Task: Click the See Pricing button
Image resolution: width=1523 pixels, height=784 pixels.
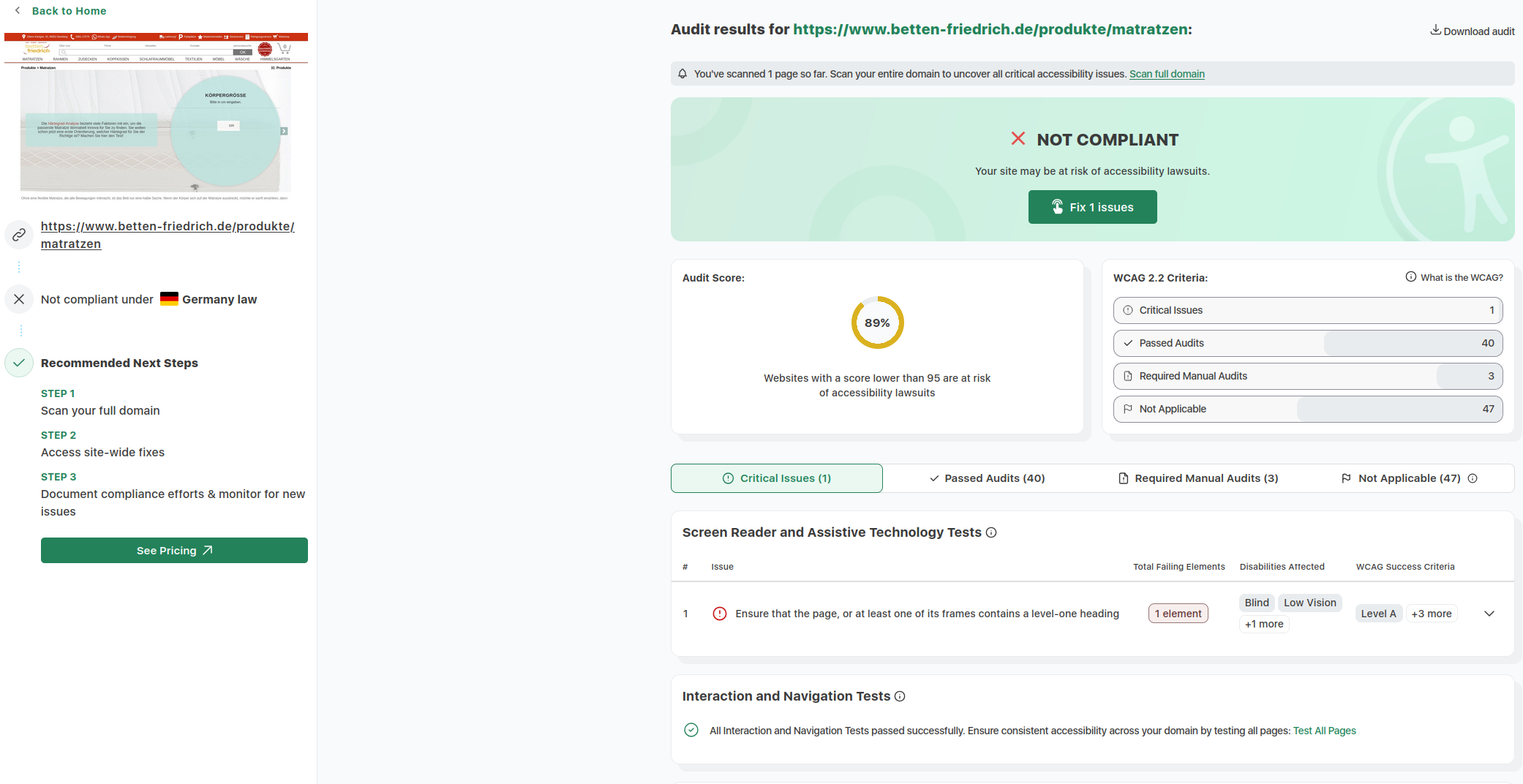Action: 174,551
